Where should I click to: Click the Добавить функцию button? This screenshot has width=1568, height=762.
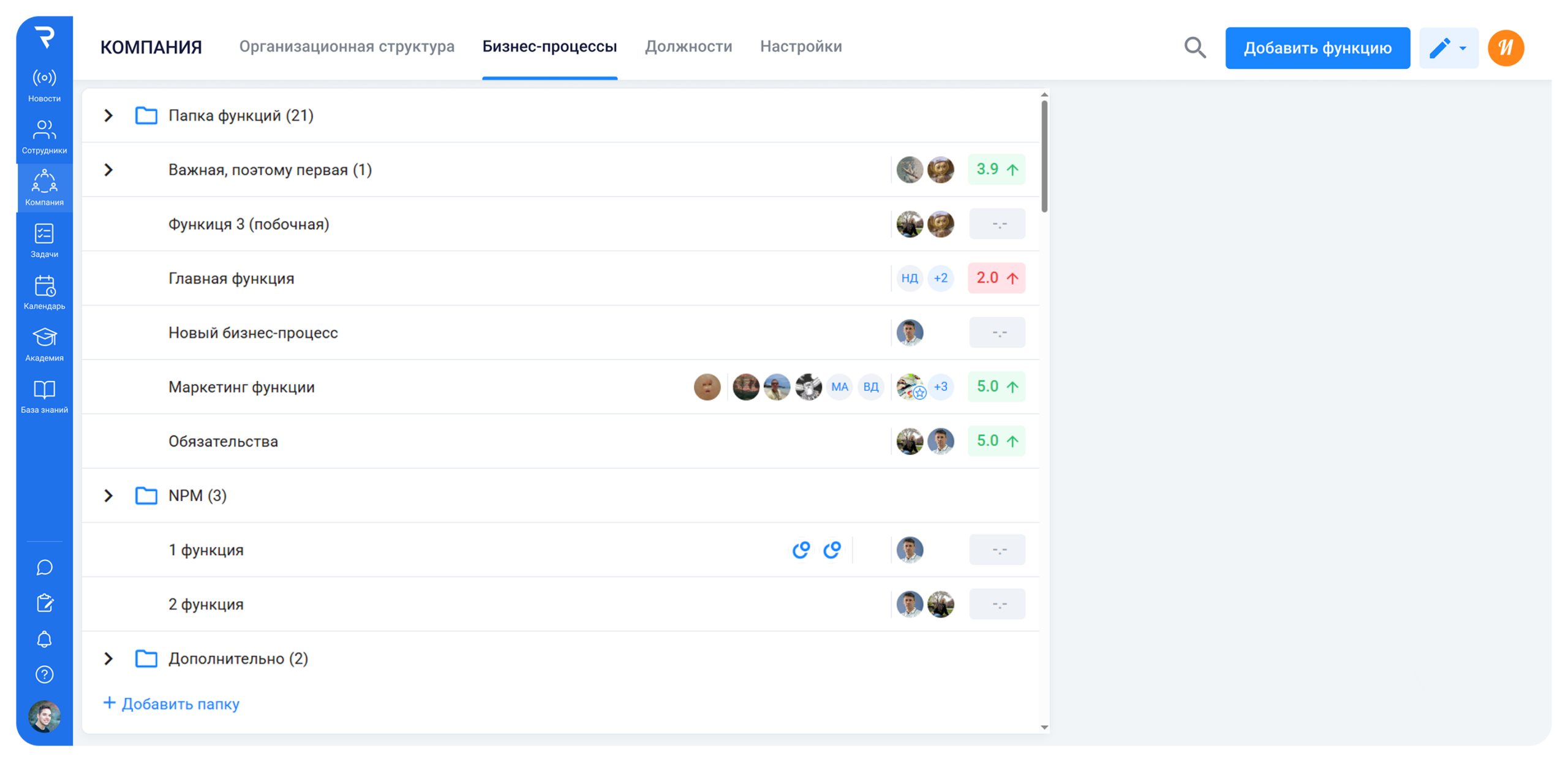click(x=1317, y=48)
